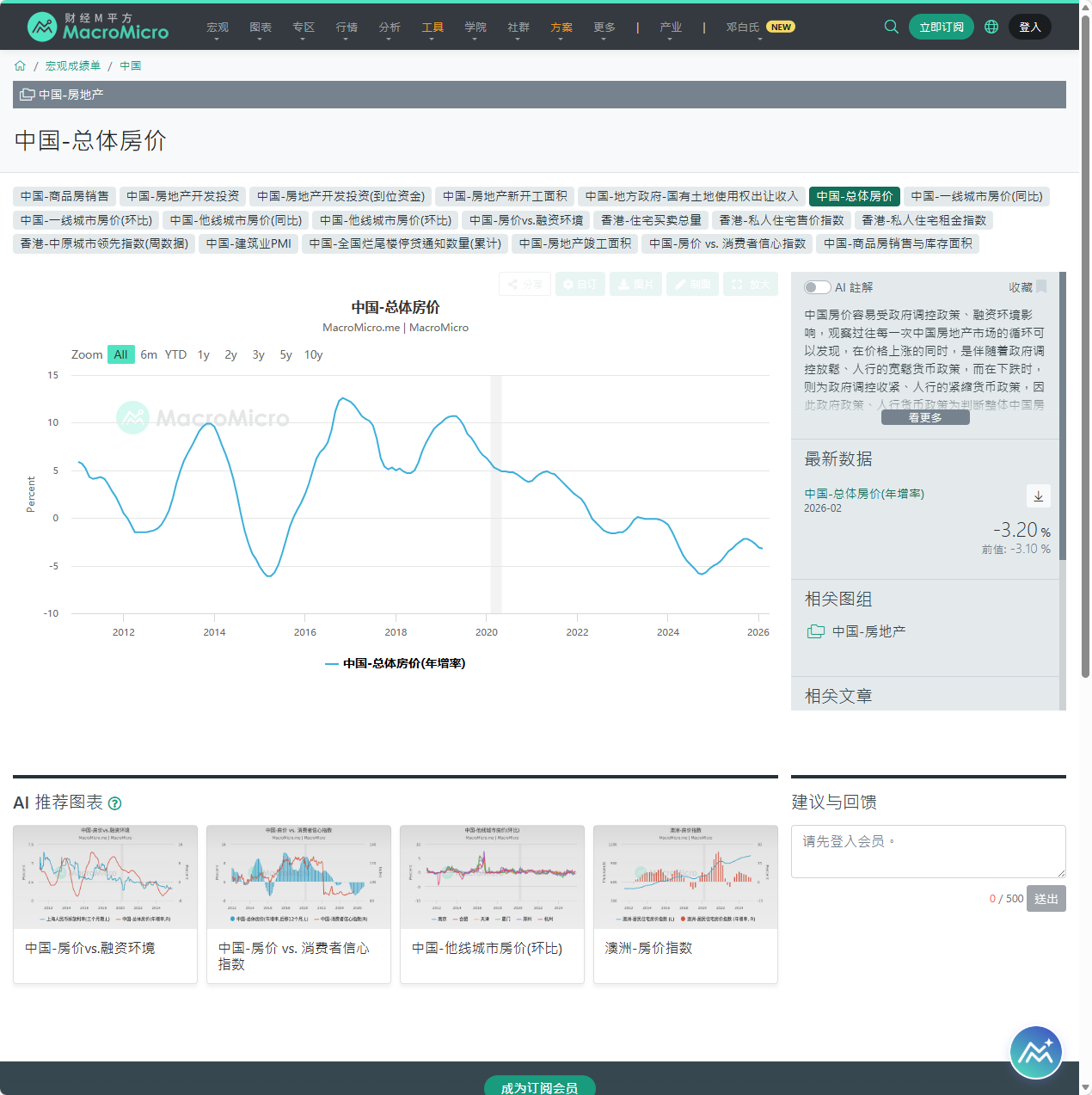Click the 立即订阅 subscribe button
The height and width of the screenshot is (1095, 1092).
(x=941, y=27)
